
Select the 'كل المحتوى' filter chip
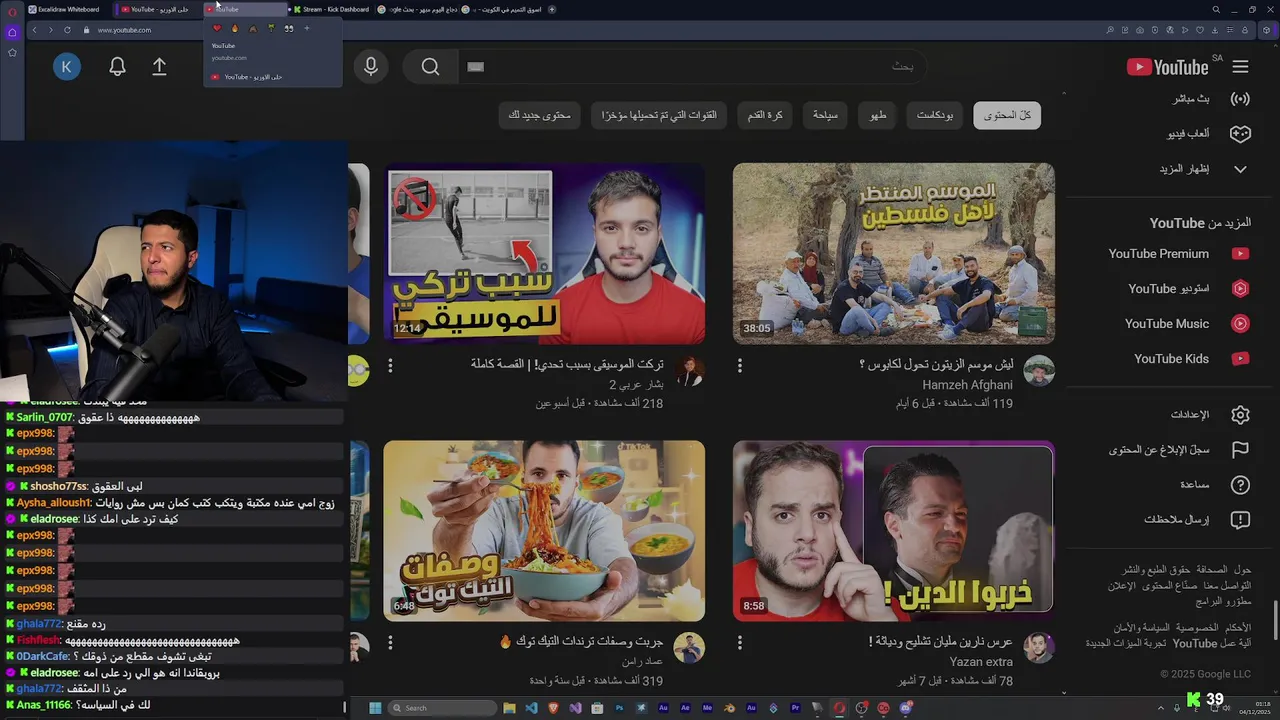(1007, 115)
